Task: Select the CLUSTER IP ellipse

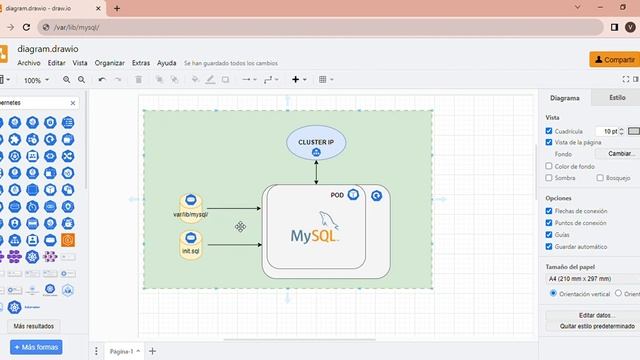Action: coord(316,142)
